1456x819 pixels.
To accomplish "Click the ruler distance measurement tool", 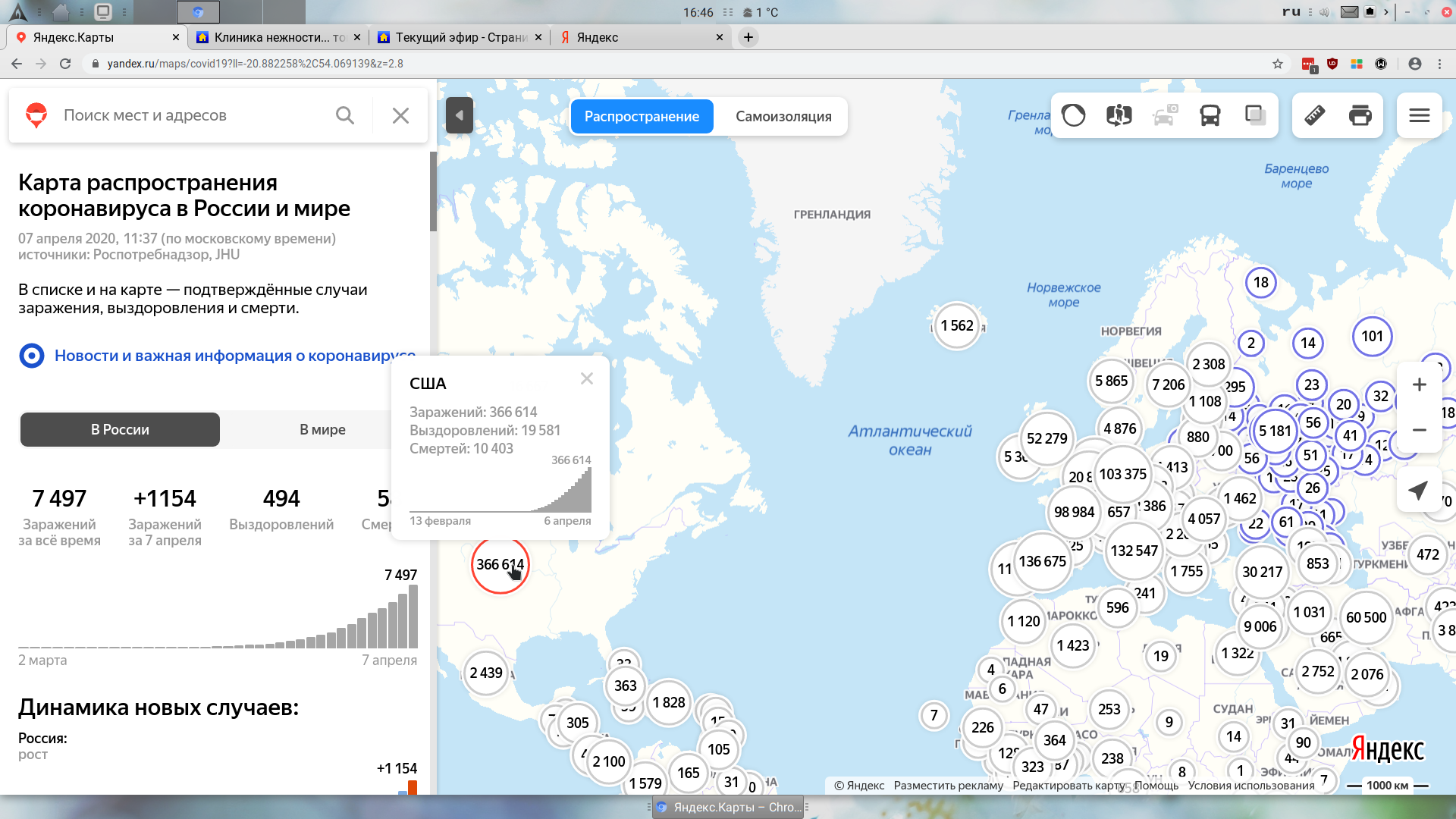I will pos(1314,115).
